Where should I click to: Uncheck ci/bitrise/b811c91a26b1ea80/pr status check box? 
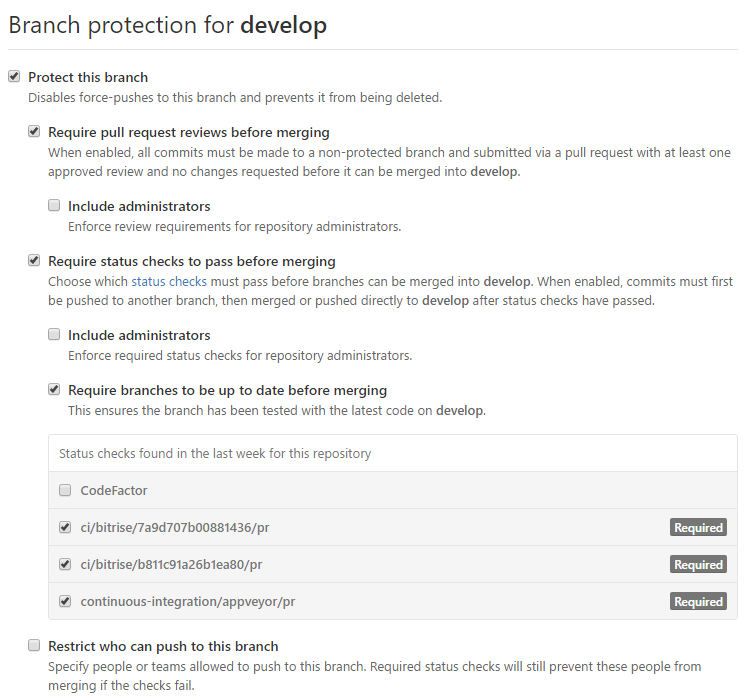click(65, 564)
